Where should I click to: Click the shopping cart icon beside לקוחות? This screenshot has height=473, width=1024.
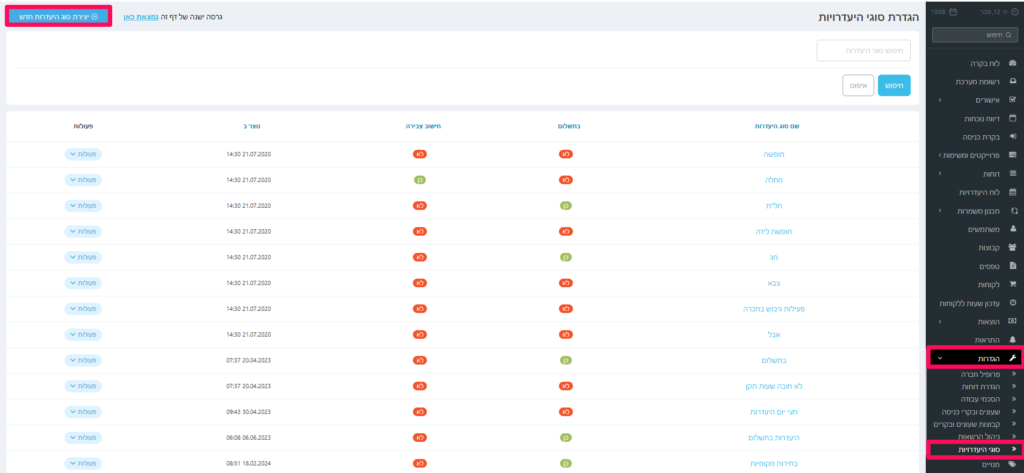pos(1012,284)
